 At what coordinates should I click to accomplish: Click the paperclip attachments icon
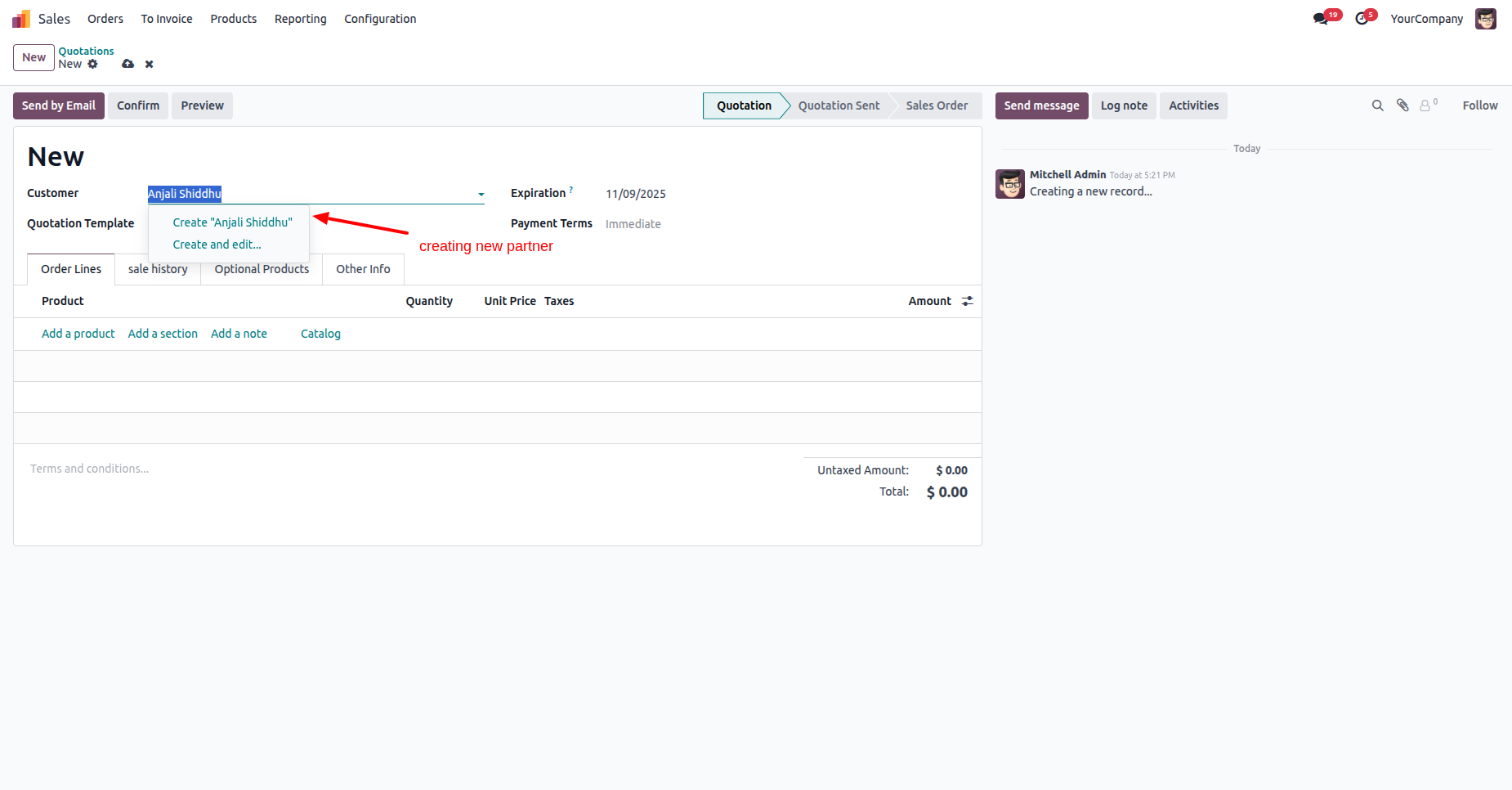(x=1402, y=105)
